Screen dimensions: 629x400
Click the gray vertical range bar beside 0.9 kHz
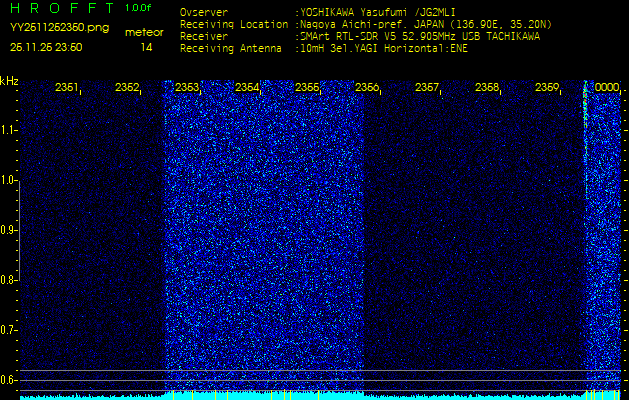pyautogui.click(x=19, y=231)
